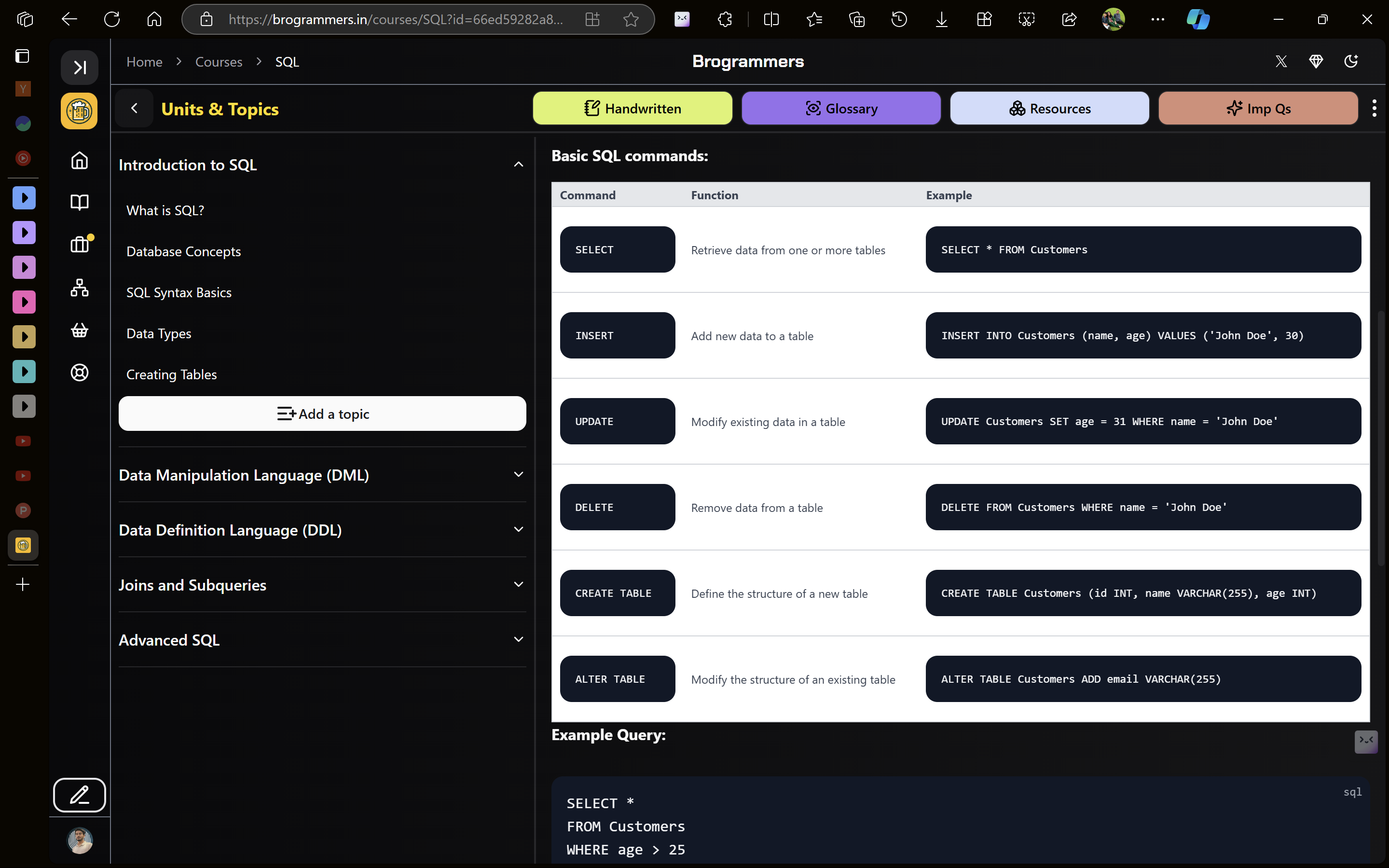
Task: Click the pencil edit button
Action: [x=79, y=795]
